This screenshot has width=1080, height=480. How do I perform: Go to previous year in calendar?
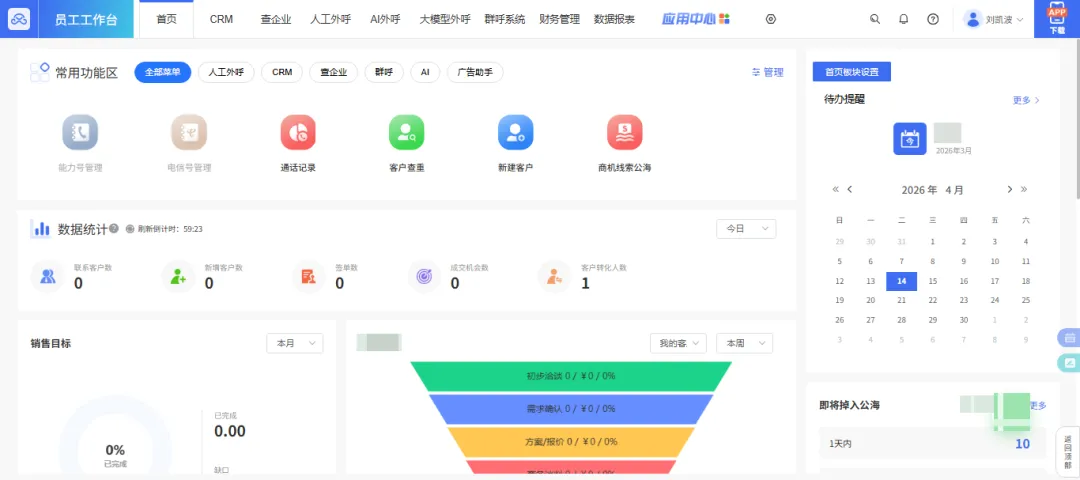point(835,189)
